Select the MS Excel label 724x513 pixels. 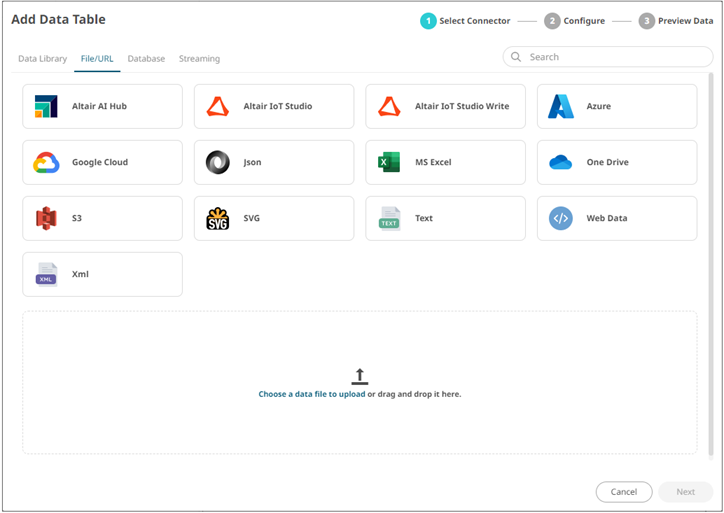point(433,163)
